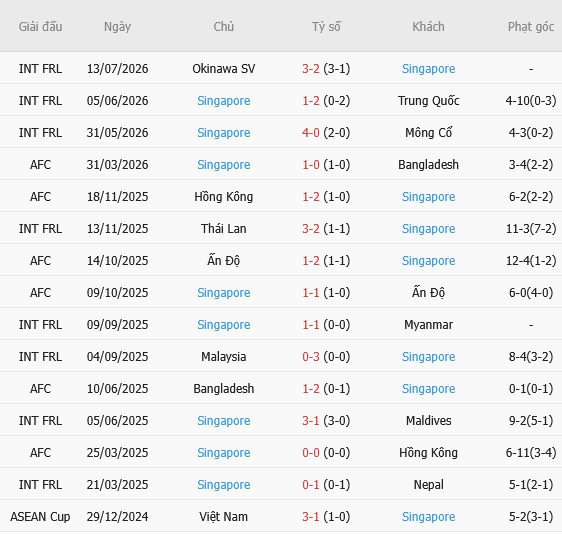562x534 pixels.
Task: Open the 3-2 score against Okinawa SV
Action: pos(311,68)
